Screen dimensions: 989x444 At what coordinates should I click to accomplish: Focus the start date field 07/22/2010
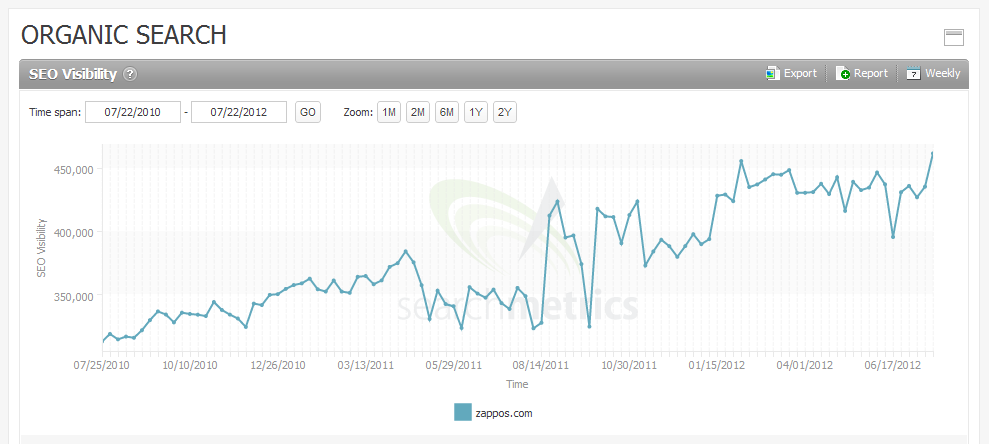(x=133, y=112)
